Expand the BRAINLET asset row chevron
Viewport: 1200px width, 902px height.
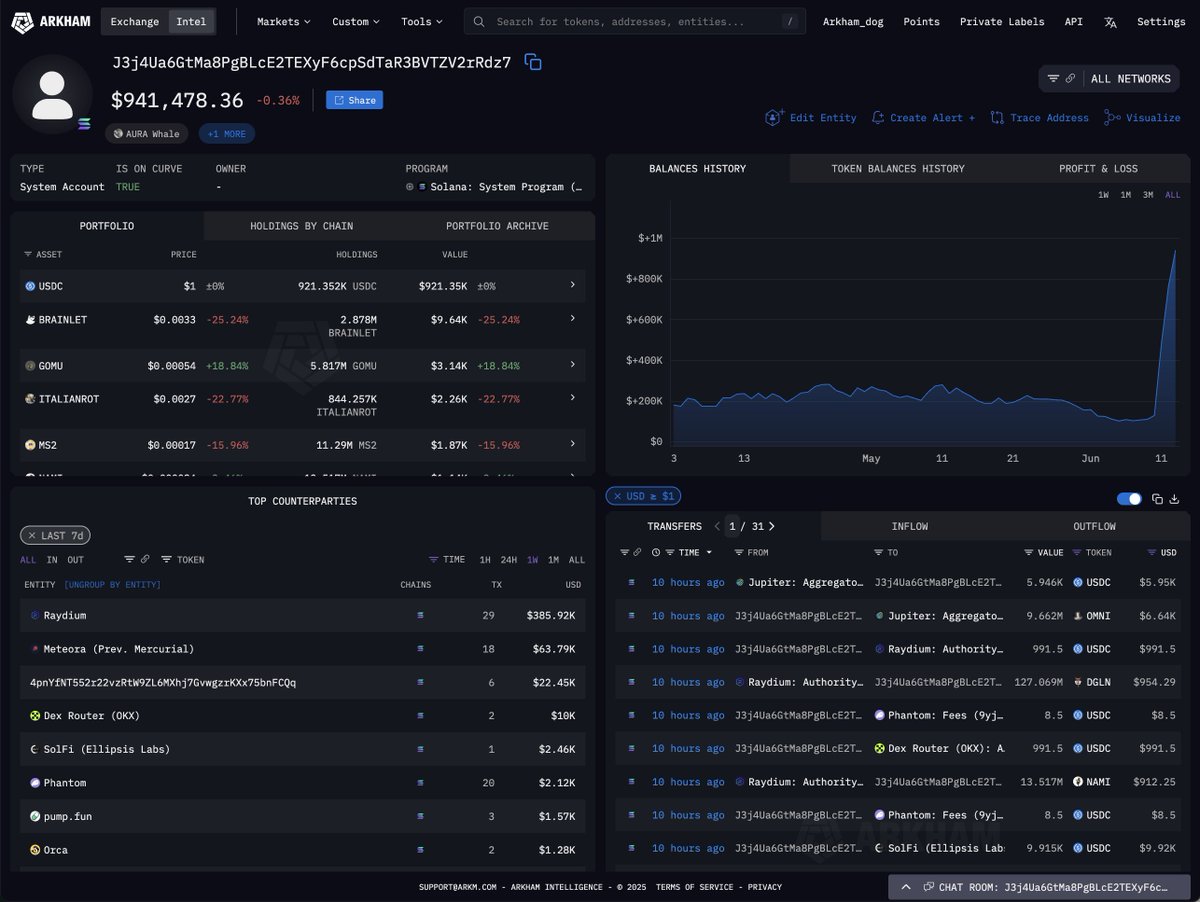(573, 318)
